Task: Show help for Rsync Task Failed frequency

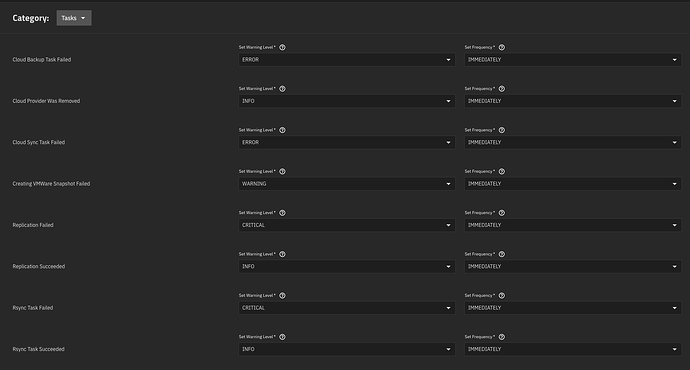Action: [x=502, y=296]
